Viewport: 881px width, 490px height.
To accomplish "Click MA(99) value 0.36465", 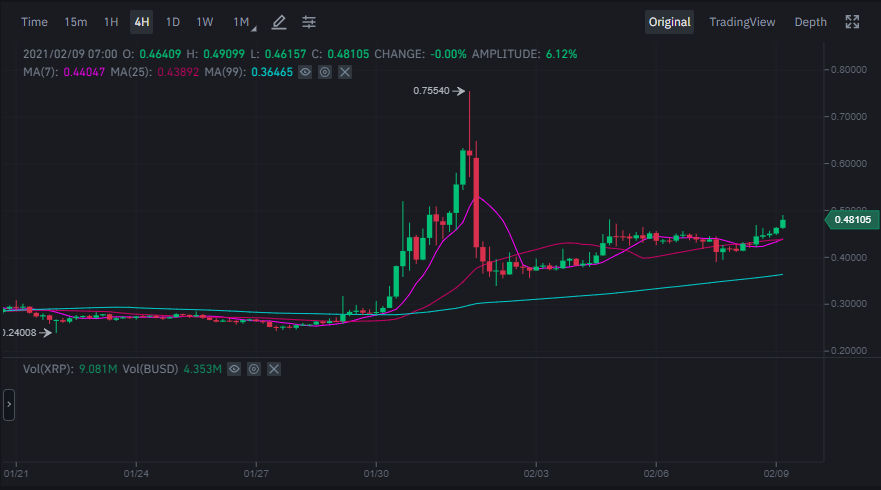I will 272,72.
